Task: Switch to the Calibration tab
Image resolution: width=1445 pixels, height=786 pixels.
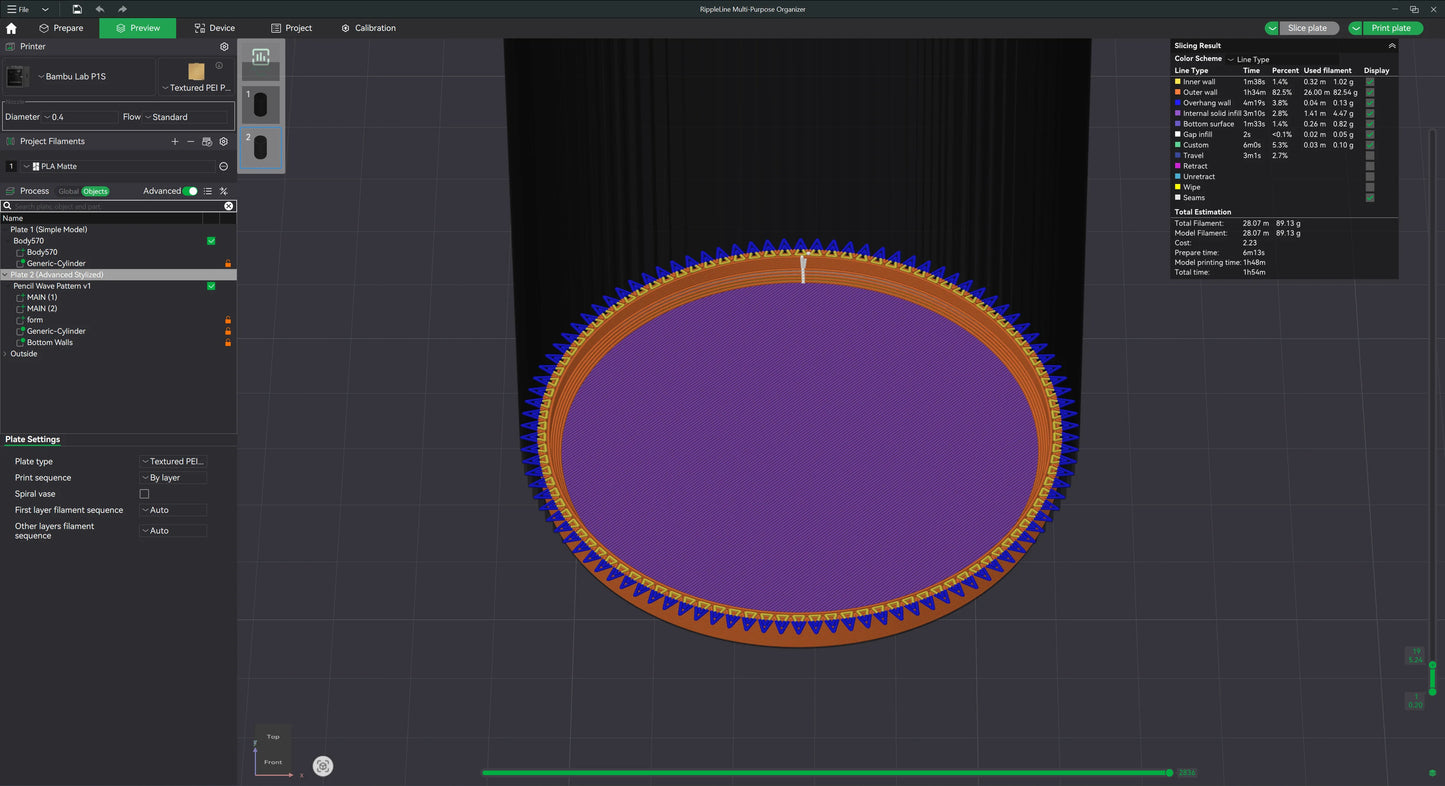Action: [x=368, y=28]
